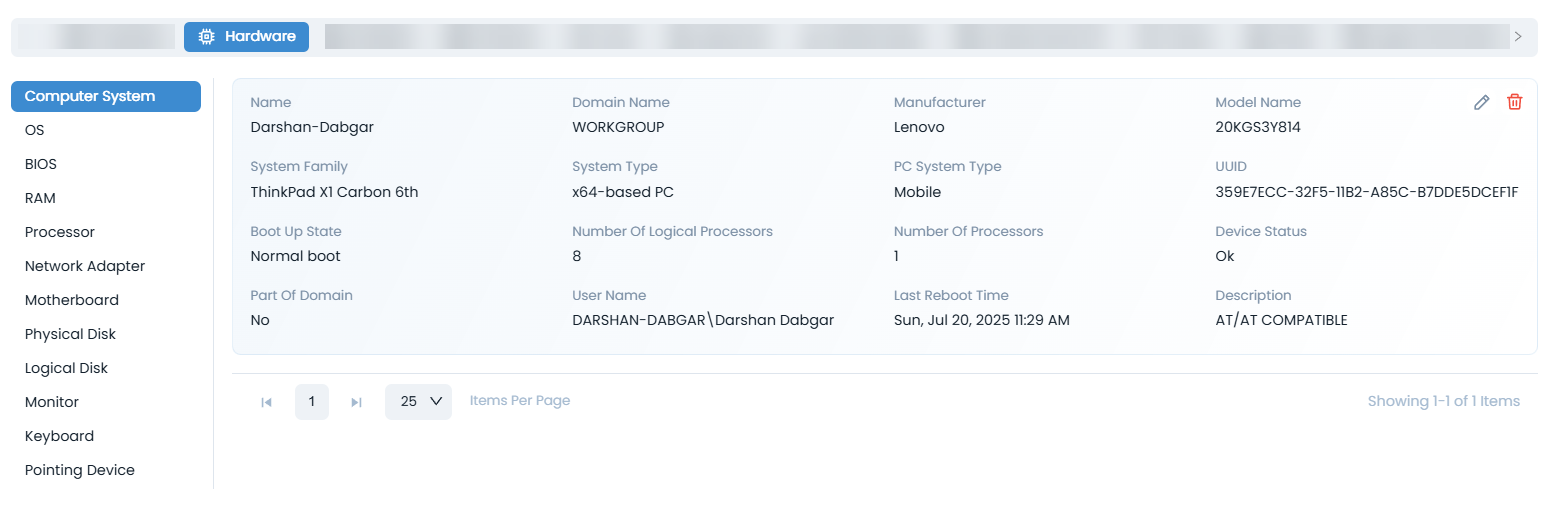Show Logical Disk information

point(67,369)
